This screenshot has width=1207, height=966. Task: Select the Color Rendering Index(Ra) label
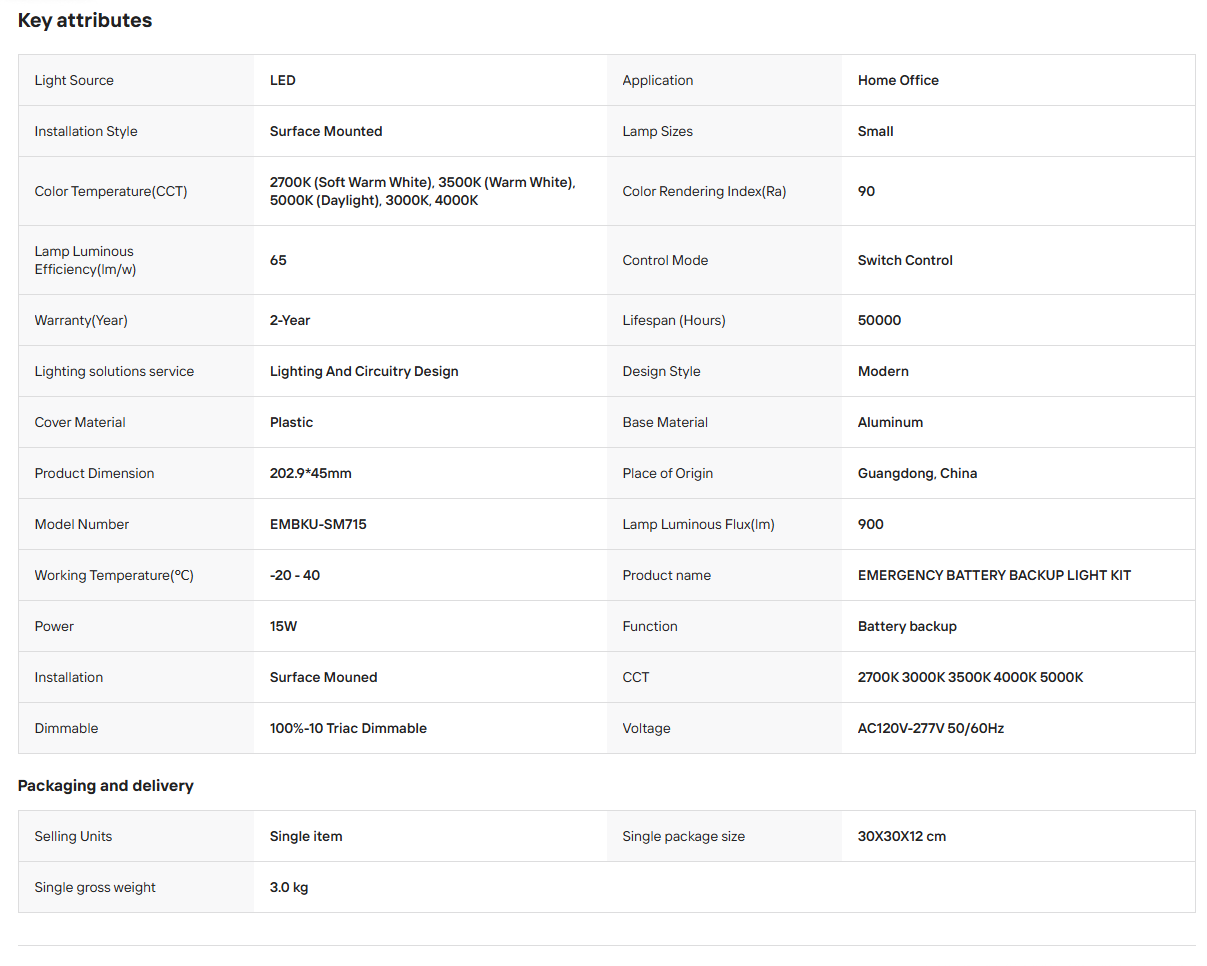[x=704, y=191]
